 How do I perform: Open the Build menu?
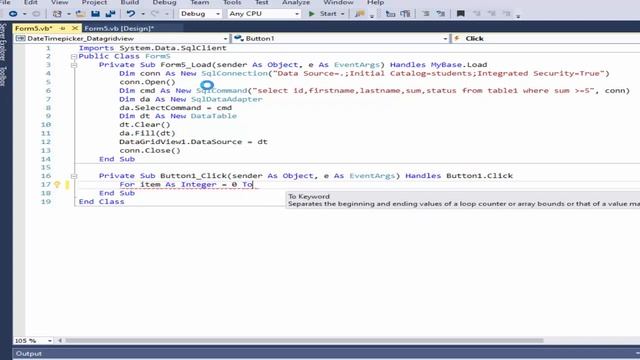tap(130, 2)
